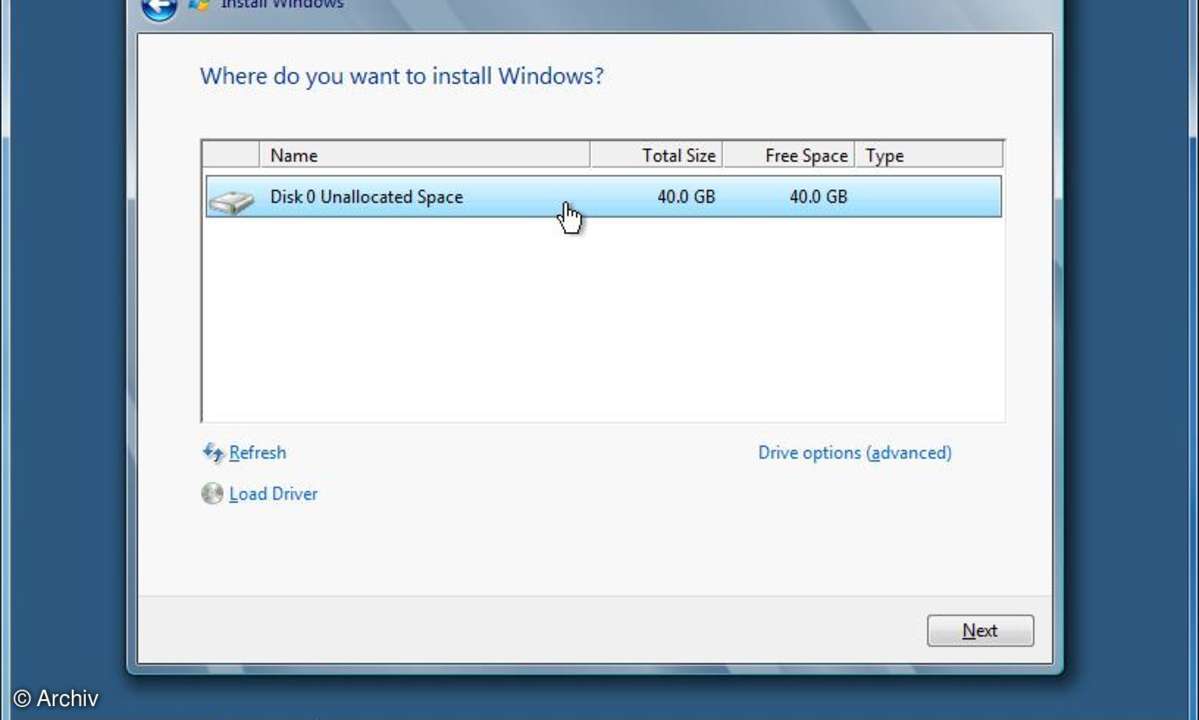Open Drive options (advanced)

(855, 452)
